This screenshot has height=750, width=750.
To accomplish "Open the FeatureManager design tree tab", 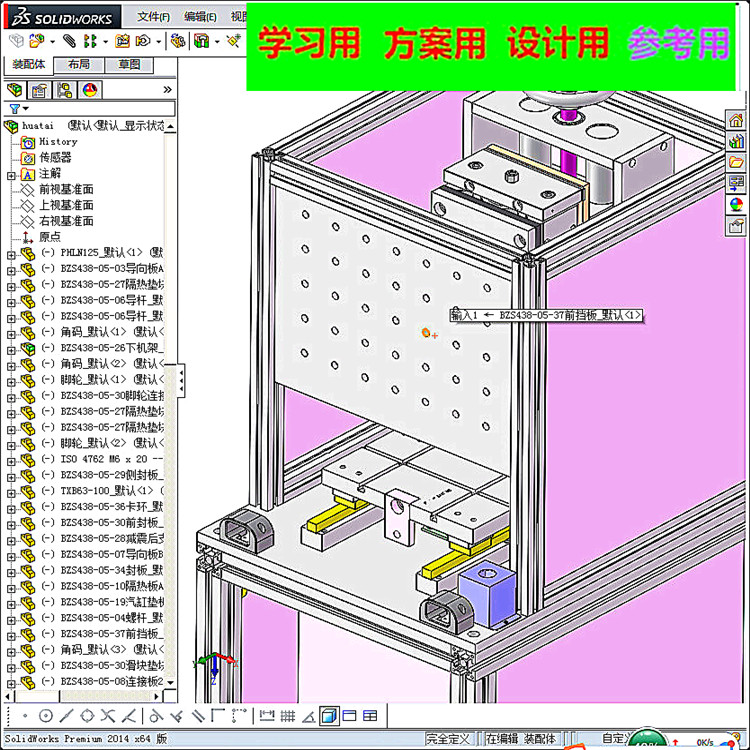I will (x=15, y=90).
